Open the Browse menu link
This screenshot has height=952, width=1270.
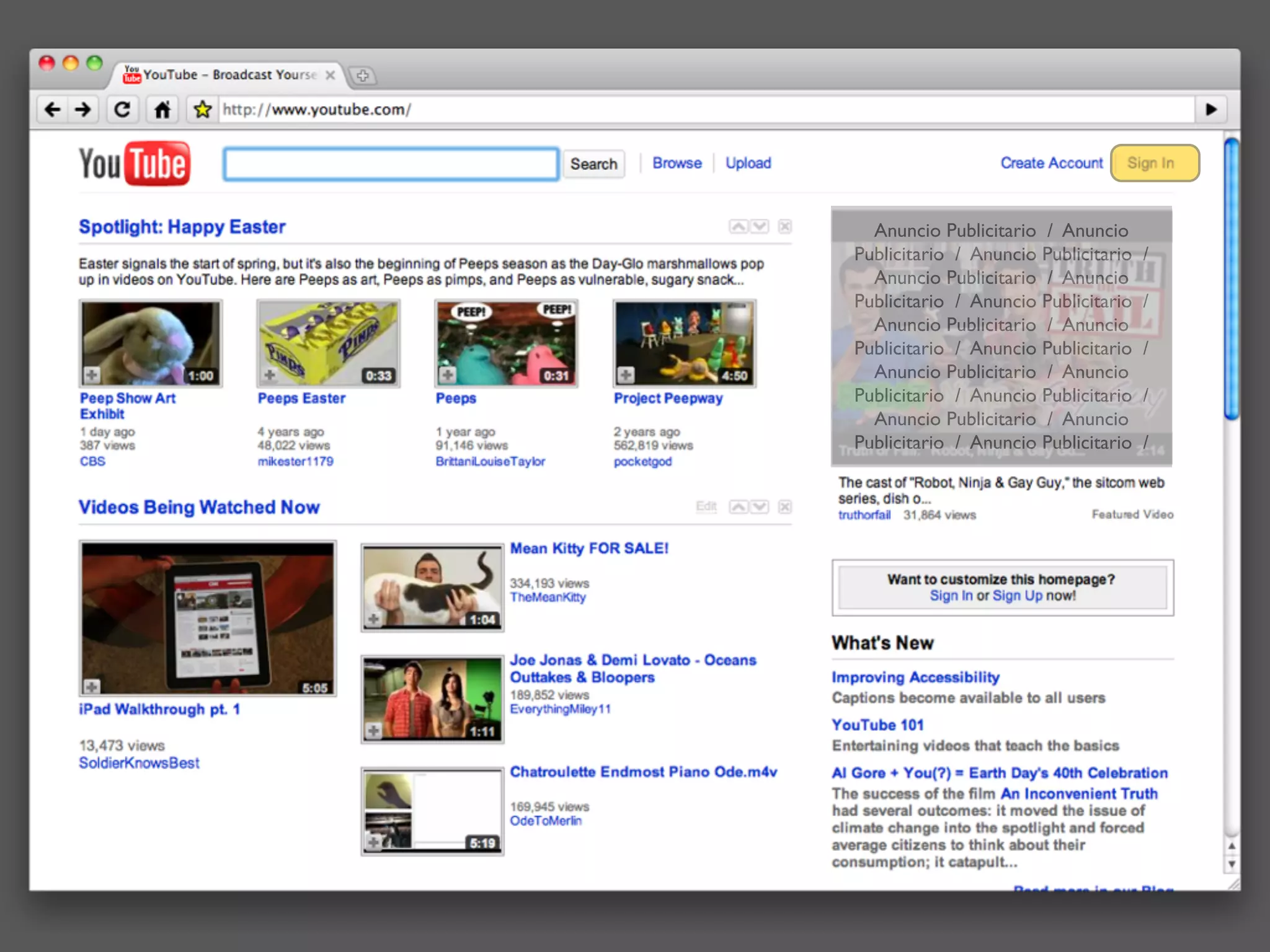(677, 163)
